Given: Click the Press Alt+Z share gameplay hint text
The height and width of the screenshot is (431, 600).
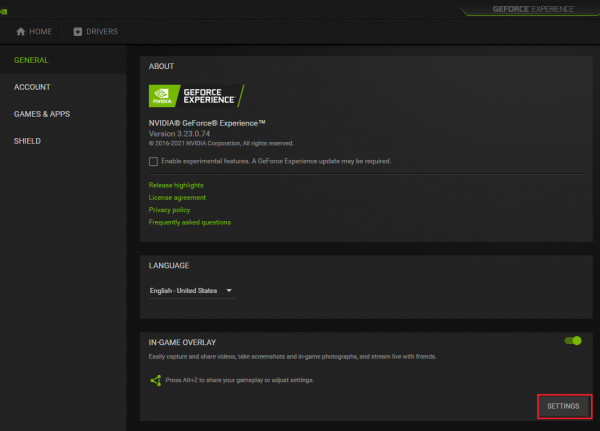Looking at the screenshot, I should tap(240, 380).
